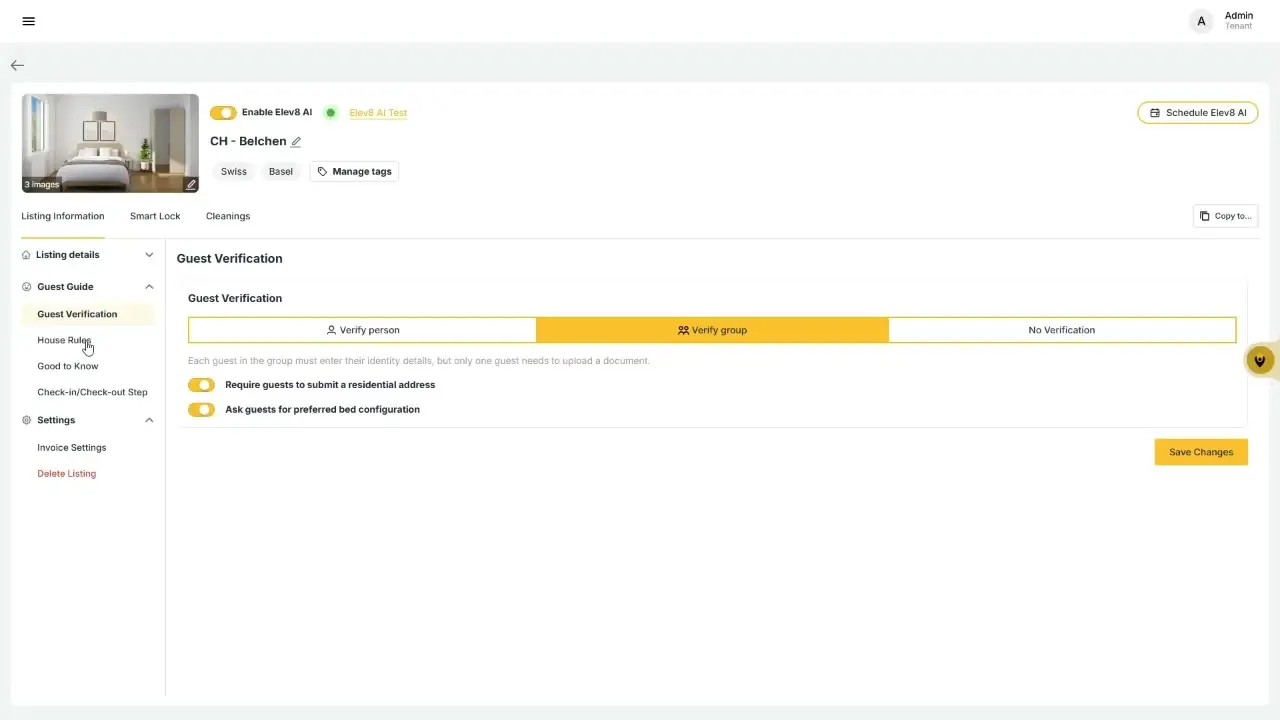Select the Verify person option
The image size is (1280, 720).
pos(363,330)
